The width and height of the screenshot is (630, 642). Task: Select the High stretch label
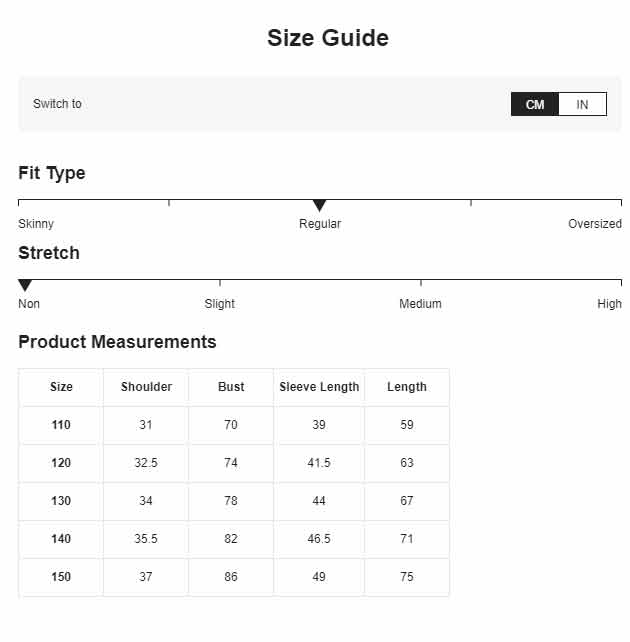coord(609,303)
